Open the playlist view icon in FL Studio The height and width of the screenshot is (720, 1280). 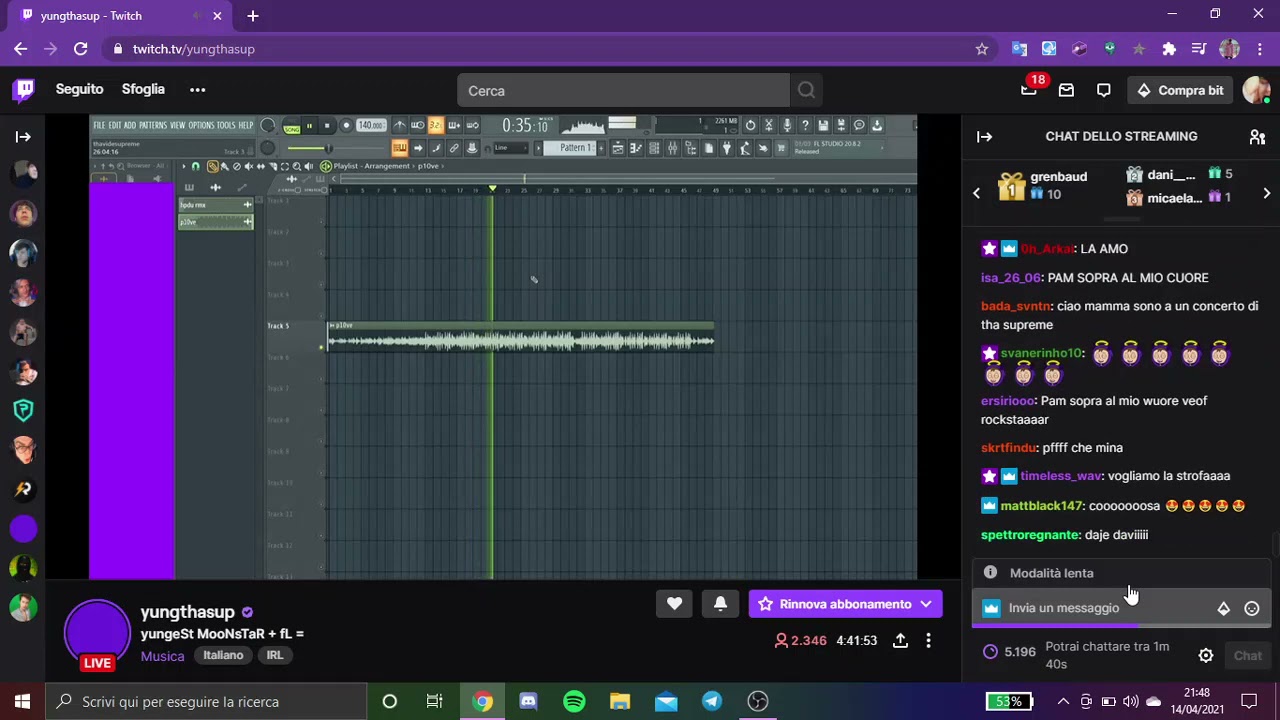(618, 148)
